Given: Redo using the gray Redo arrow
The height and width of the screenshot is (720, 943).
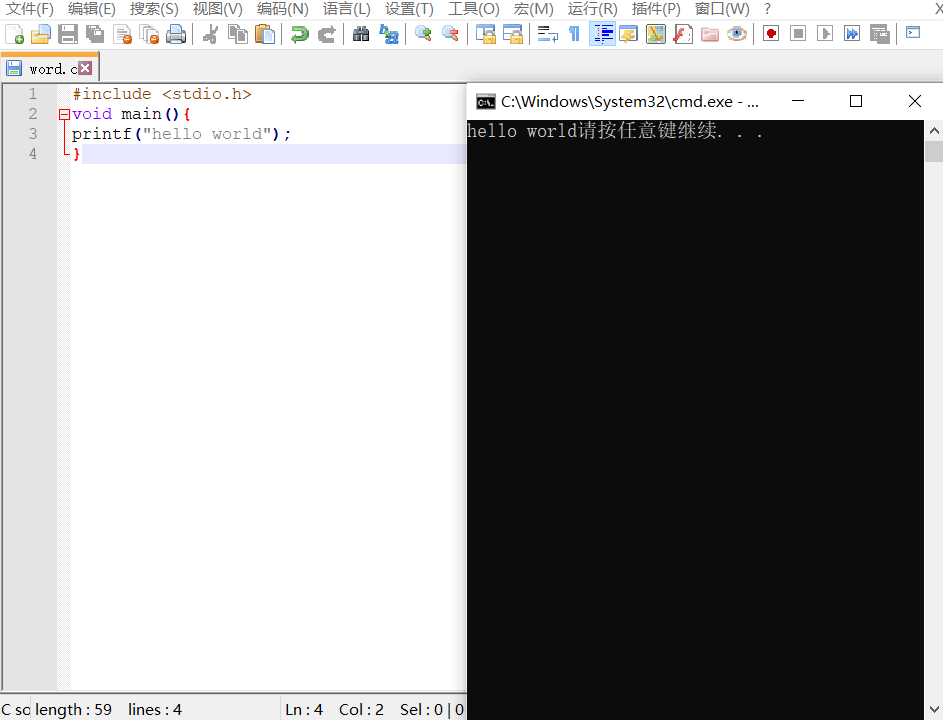Looking at the screenshot, I should [x=326, y=34].
